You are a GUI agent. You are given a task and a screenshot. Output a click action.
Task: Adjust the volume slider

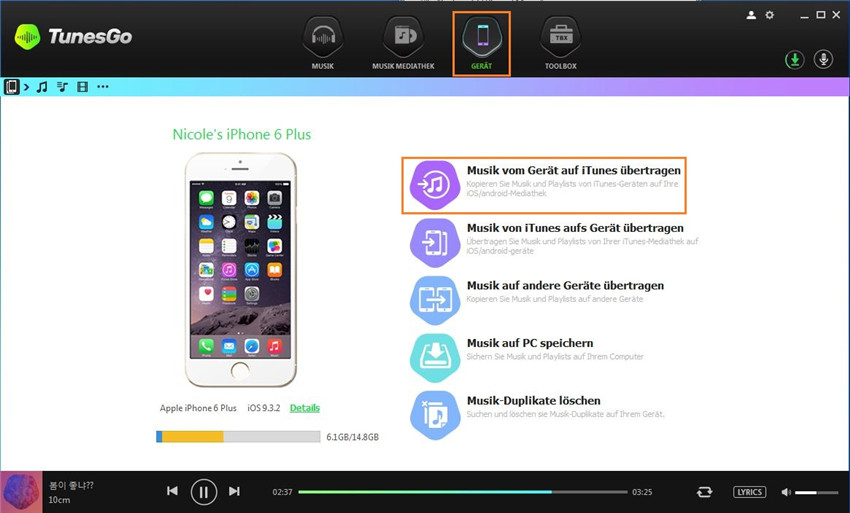coord(817,492)
